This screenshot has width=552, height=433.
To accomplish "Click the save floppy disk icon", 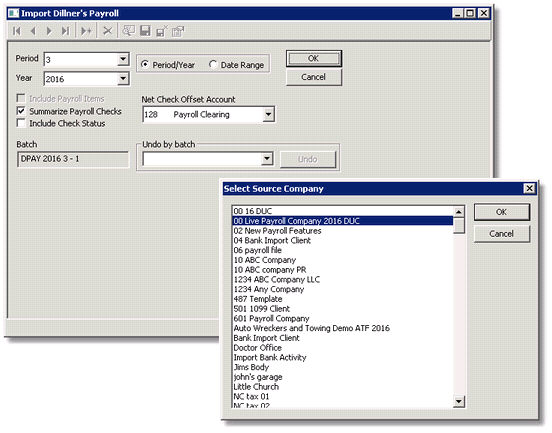I will pyautogui.click(x=145, y=31).
